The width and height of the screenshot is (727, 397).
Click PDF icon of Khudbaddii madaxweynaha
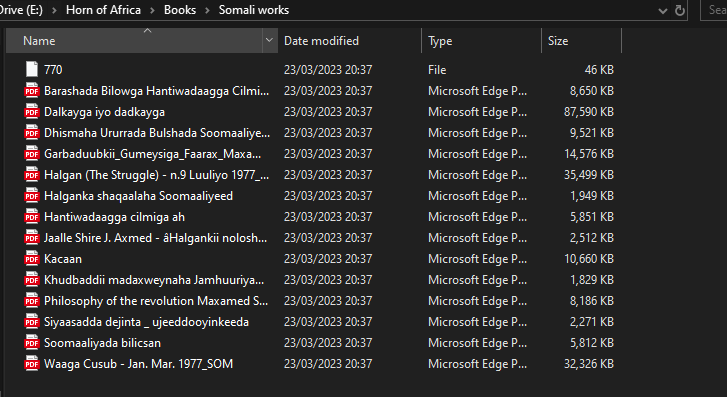coord(32,279)
